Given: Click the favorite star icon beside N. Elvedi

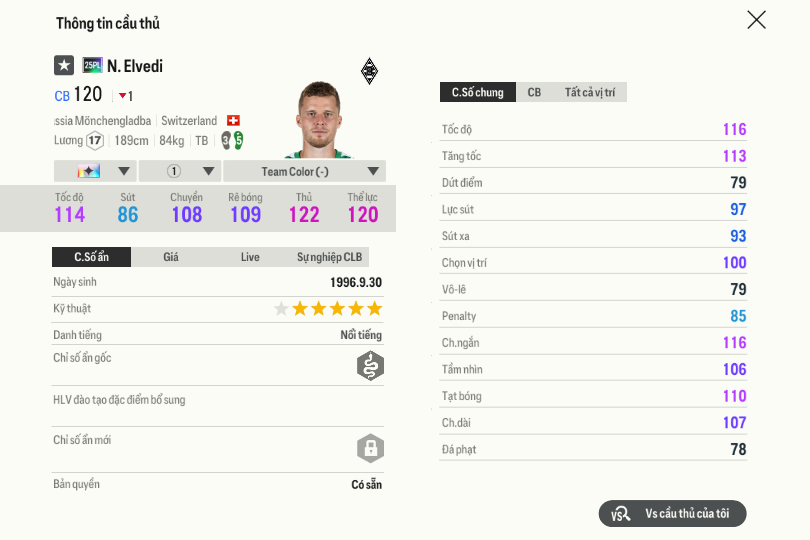Looking at the screenshot, I should (x=64, y=66).
